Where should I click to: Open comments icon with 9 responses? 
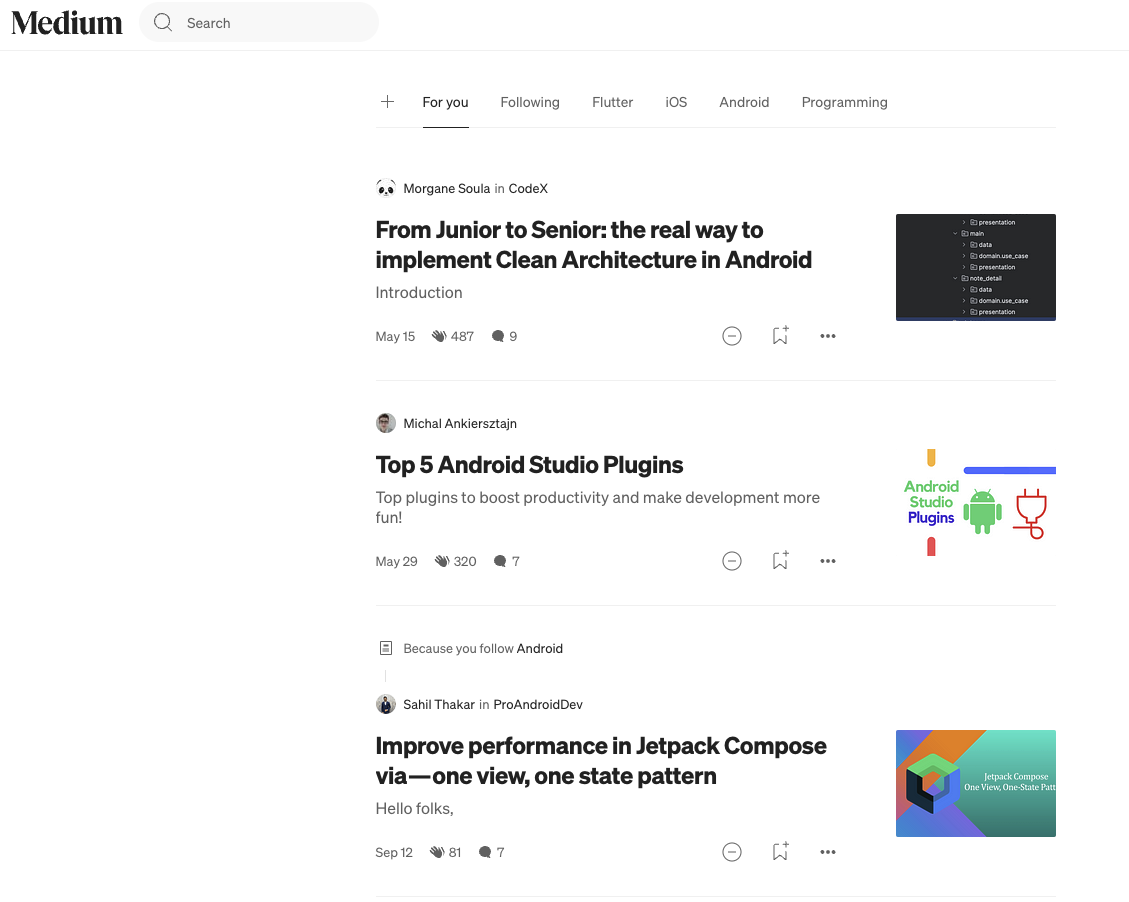498,336
